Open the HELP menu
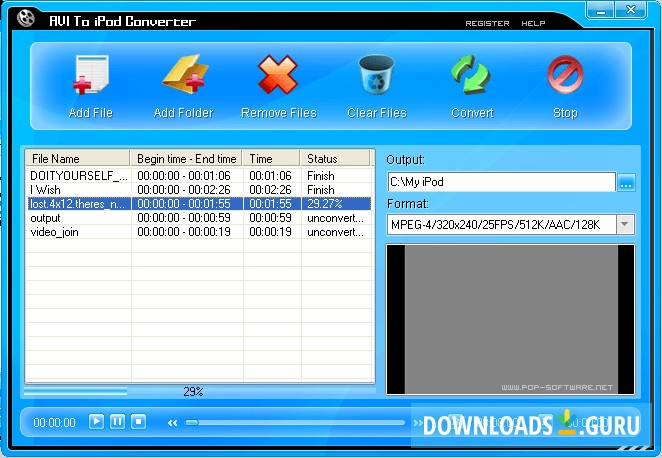This screenshot has height=458, width=662. click(x=533, y=23)
